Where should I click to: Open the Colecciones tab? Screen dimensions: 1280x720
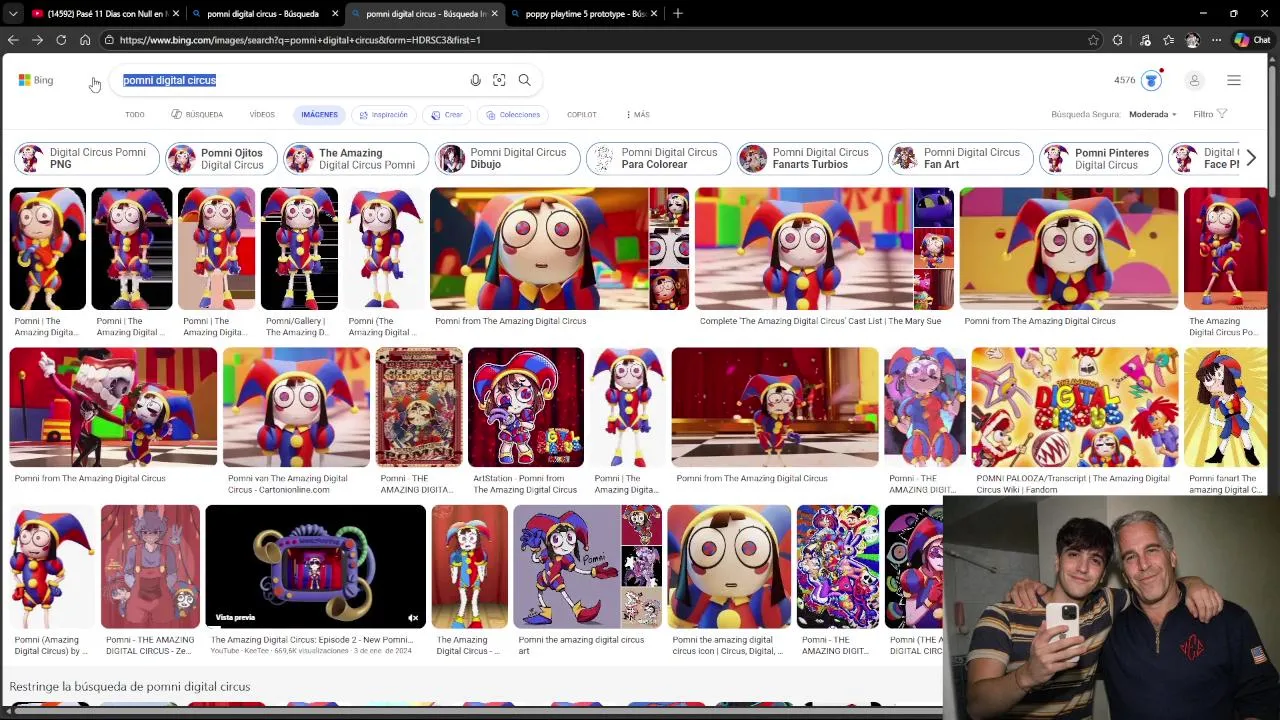[x=513, y=115]
